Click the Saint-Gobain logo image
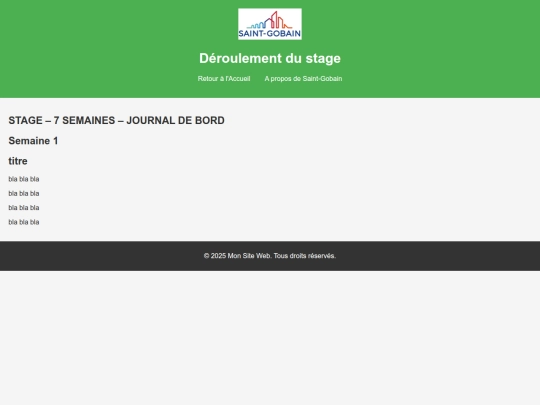This screenshot has width=540, height=405. coord(270,24)
